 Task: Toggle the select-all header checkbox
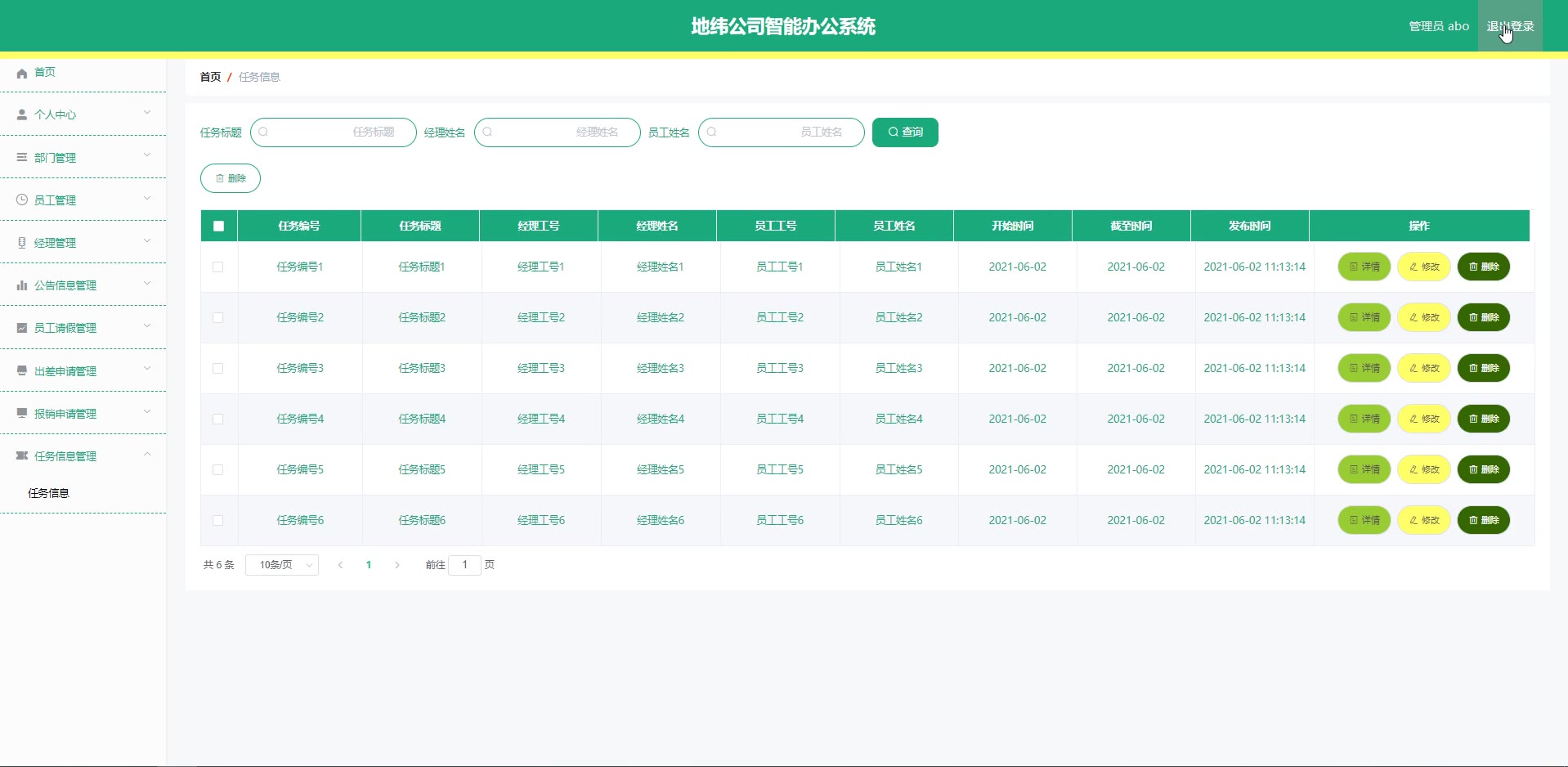point(218,227)
